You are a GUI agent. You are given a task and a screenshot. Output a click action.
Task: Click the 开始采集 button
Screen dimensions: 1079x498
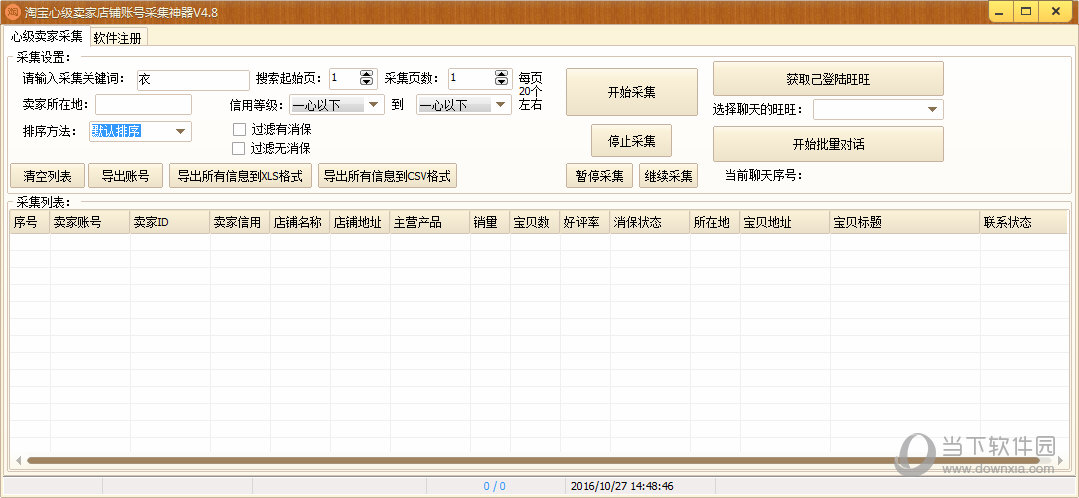632,92
